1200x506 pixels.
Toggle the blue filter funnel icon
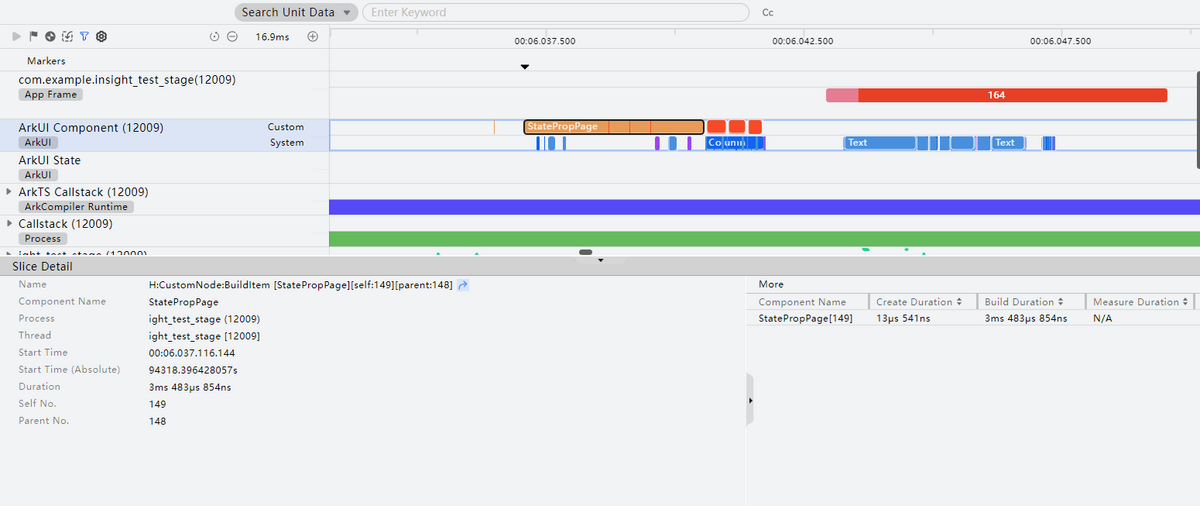84,36
